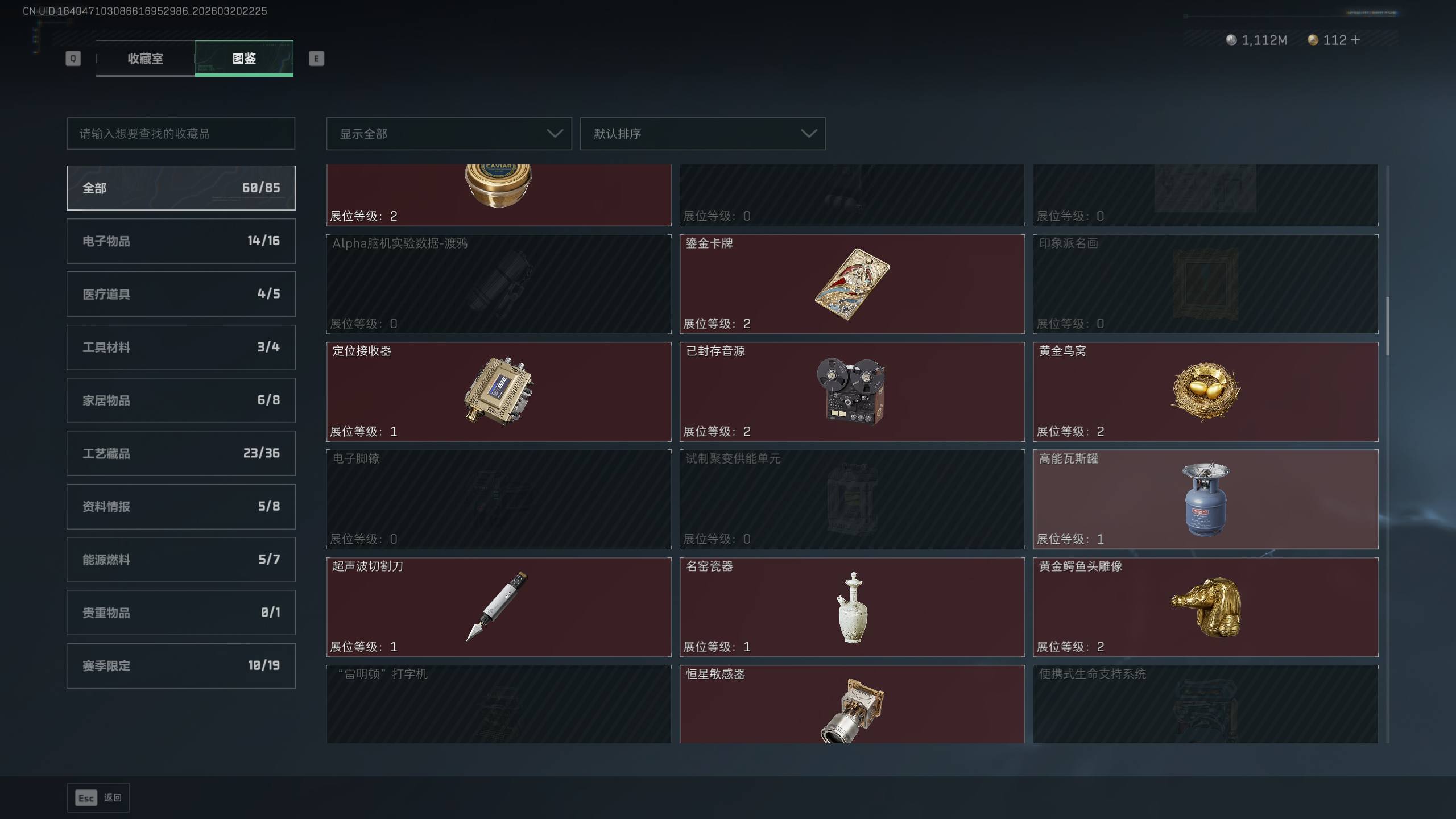Select the 赛季限定 category

(181, 666)
